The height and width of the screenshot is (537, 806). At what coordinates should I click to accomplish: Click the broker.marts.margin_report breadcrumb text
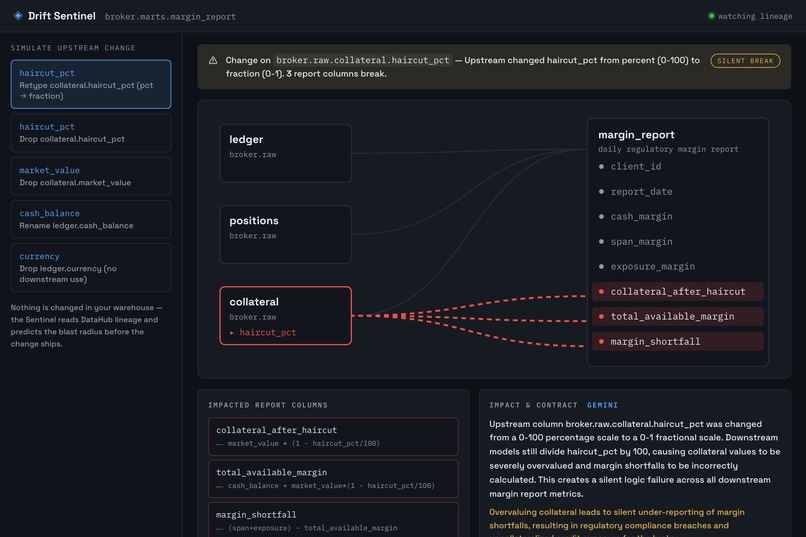(170, 16)
